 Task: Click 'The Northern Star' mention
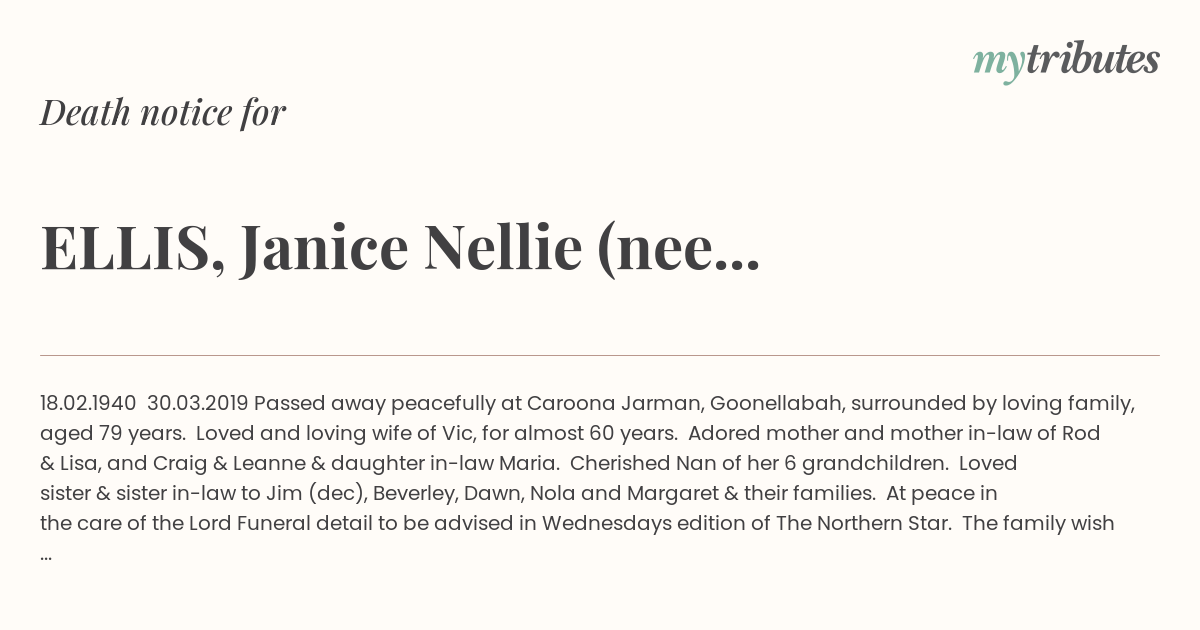click(863, 524)
